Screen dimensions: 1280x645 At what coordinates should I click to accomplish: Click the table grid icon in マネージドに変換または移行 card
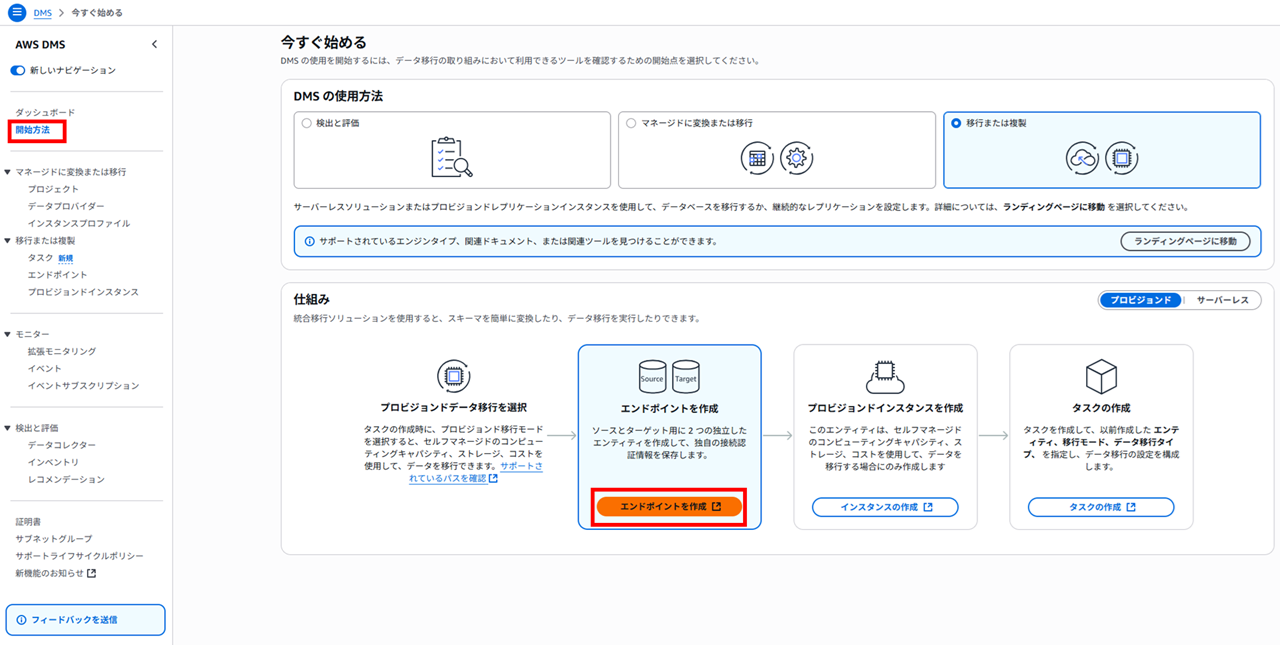coord(758,158)
